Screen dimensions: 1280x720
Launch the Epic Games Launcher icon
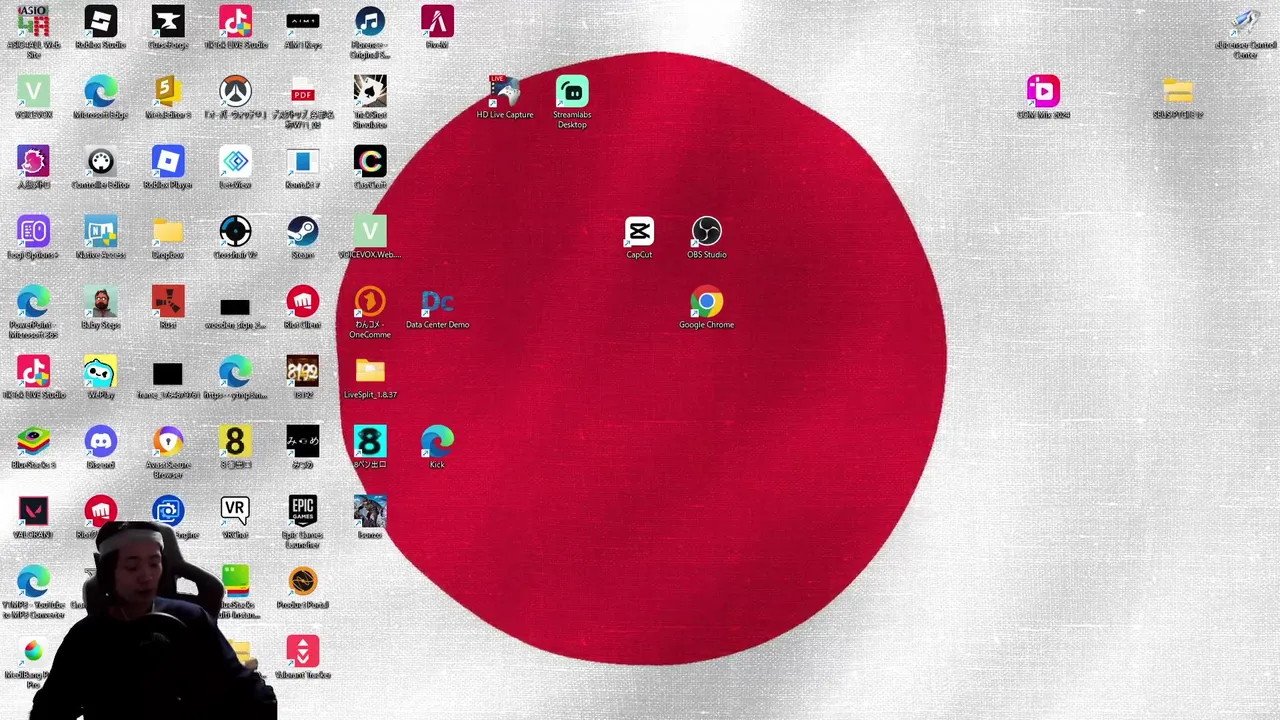303,512
